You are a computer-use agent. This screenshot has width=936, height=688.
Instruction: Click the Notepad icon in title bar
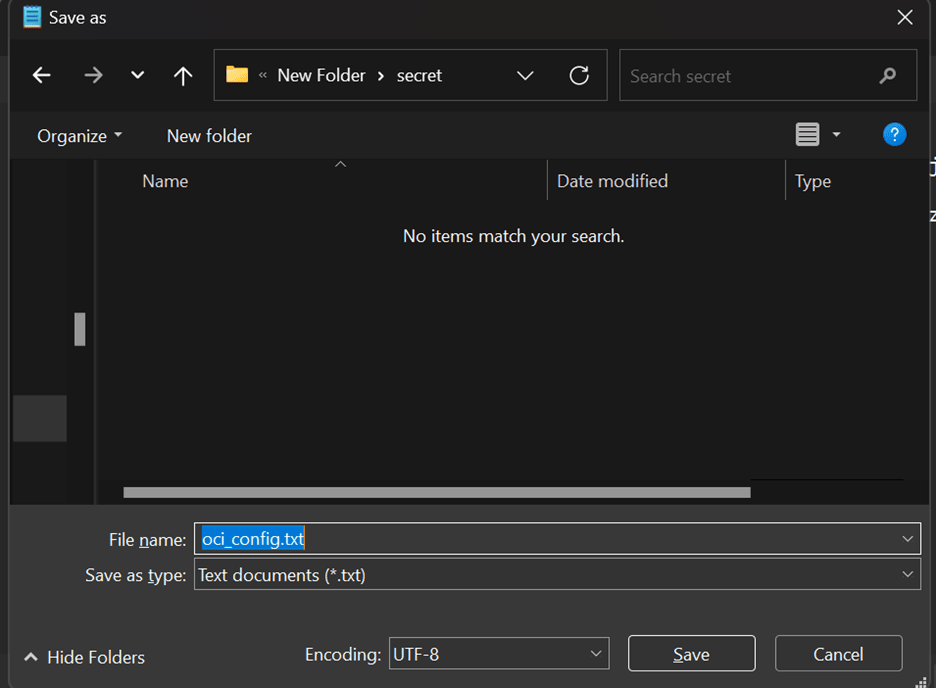32,17
